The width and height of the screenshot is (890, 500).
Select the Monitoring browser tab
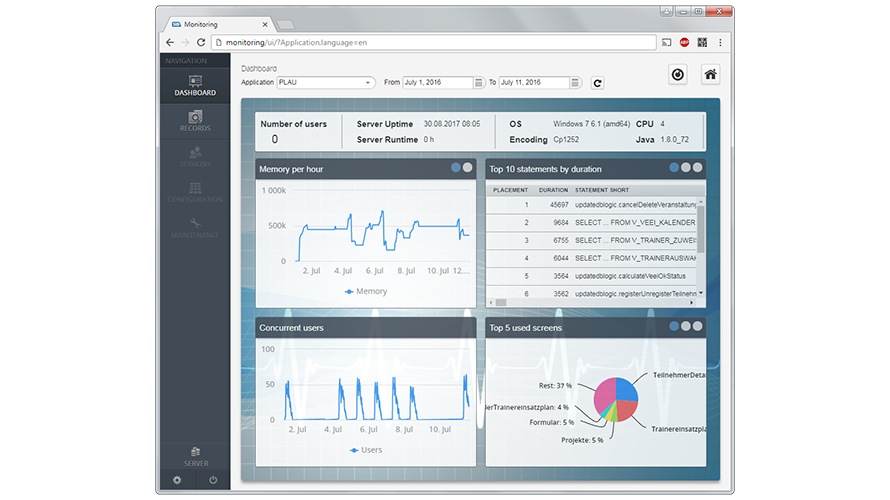[215, 23]
